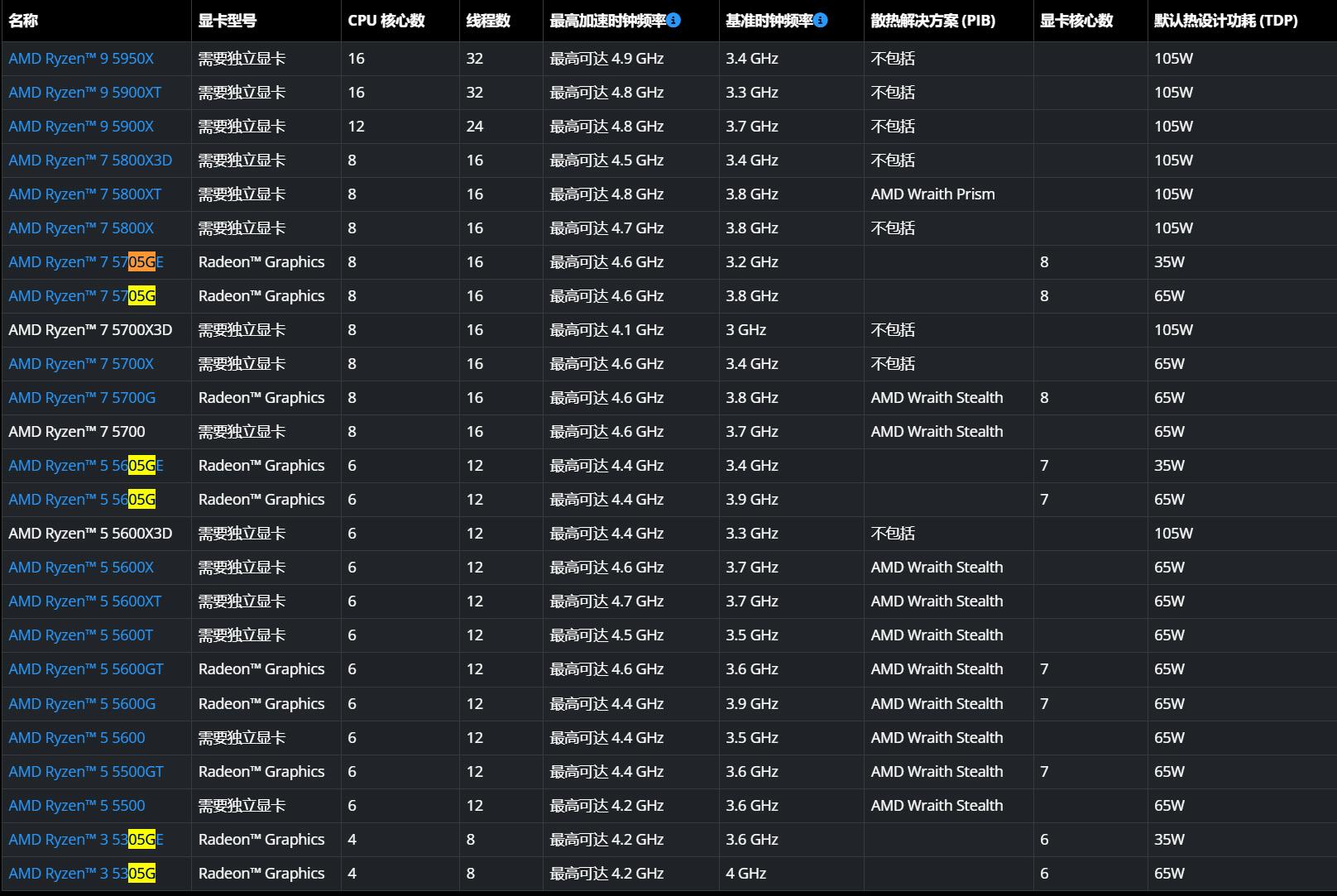Open AMD Ryzen 7 5705G link
Viewport: 1337px width, 896px height.
pos(82,296)
